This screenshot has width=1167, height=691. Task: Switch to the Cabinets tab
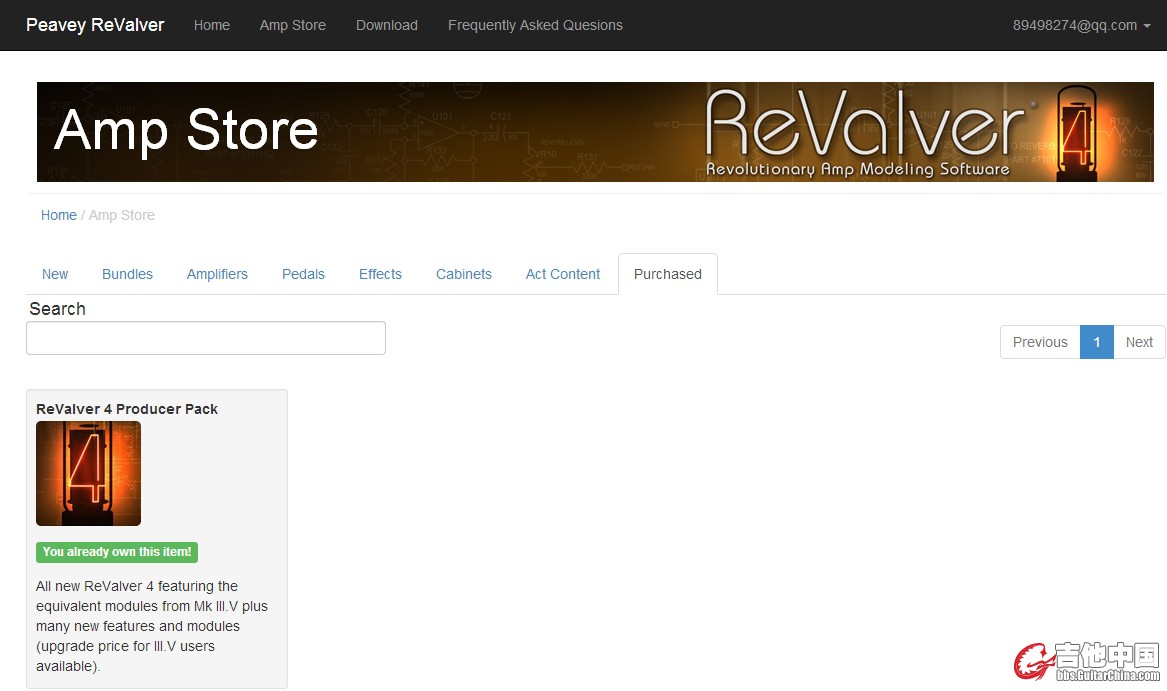pos(464,274)
